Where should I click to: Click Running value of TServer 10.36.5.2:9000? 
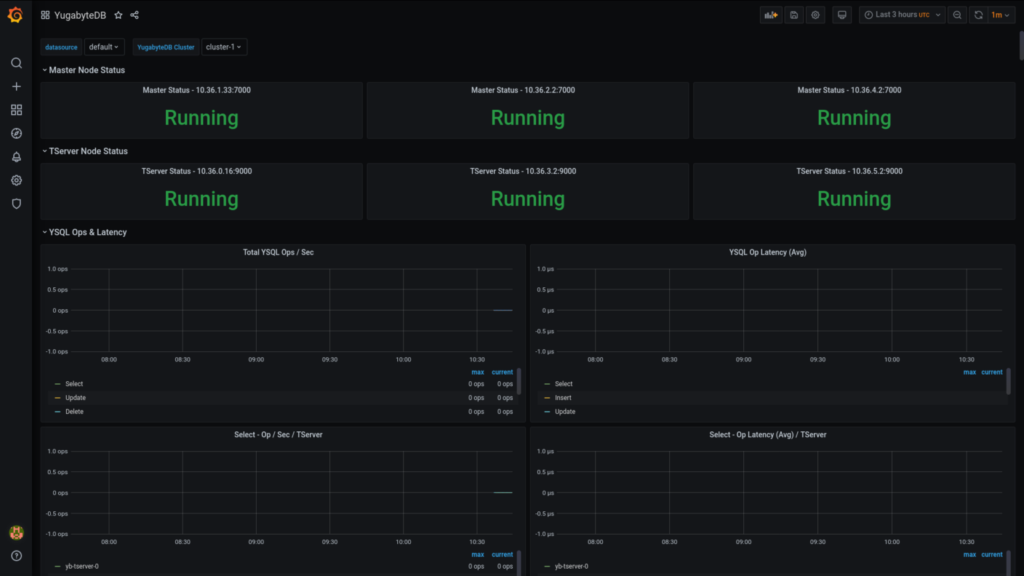(x=854, y=199)
